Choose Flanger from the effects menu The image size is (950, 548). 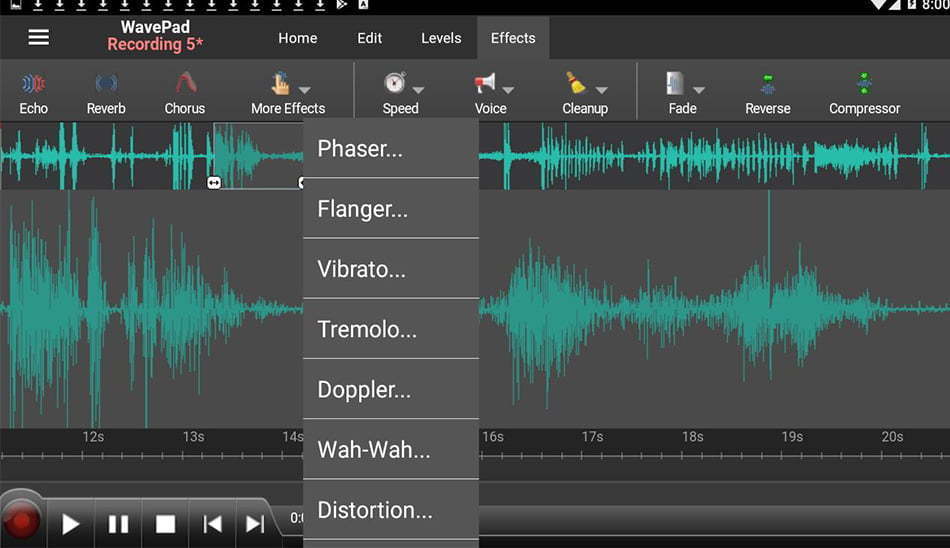(391, 209)
